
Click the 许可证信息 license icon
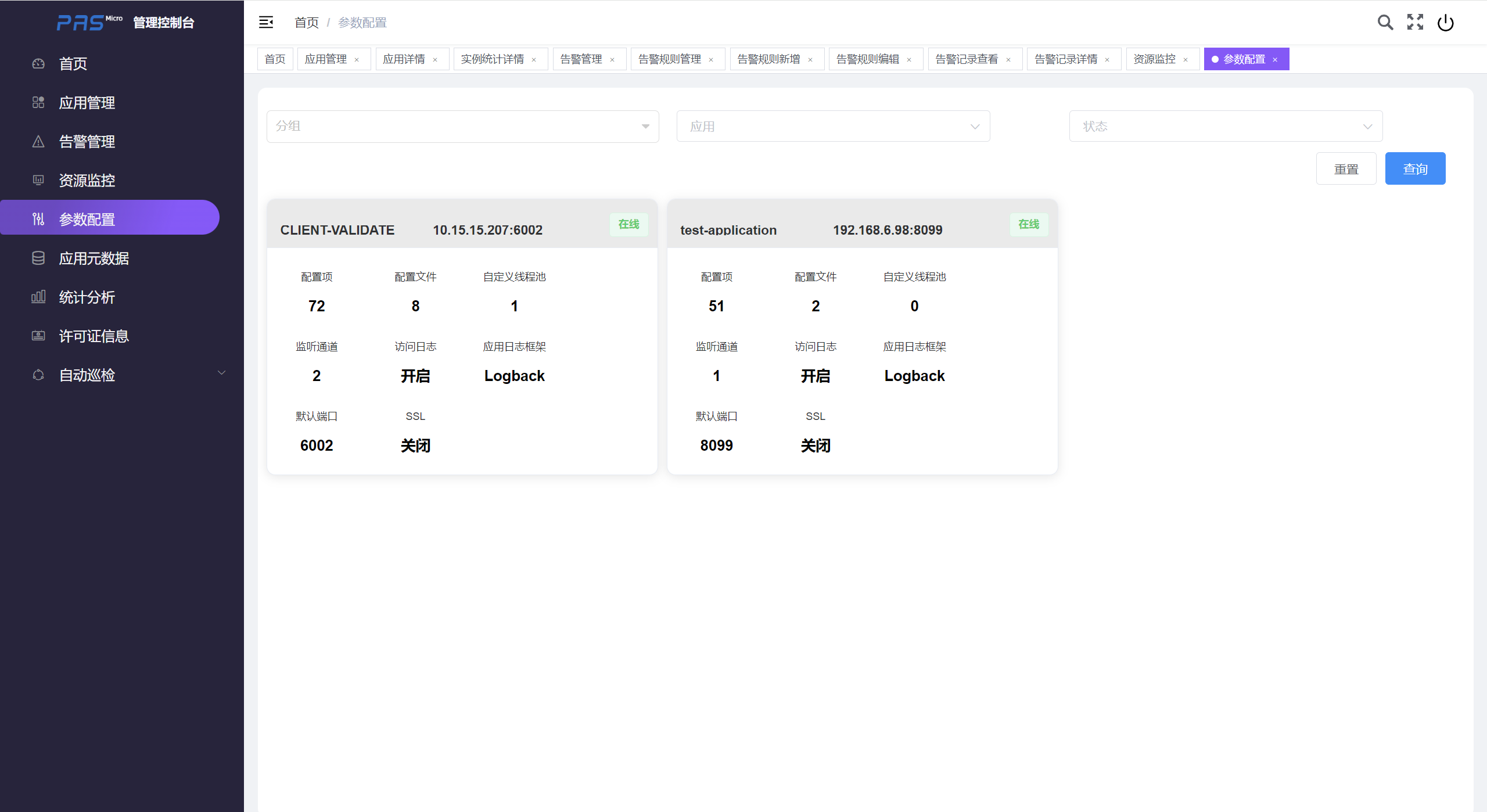(x=38, y=336)
